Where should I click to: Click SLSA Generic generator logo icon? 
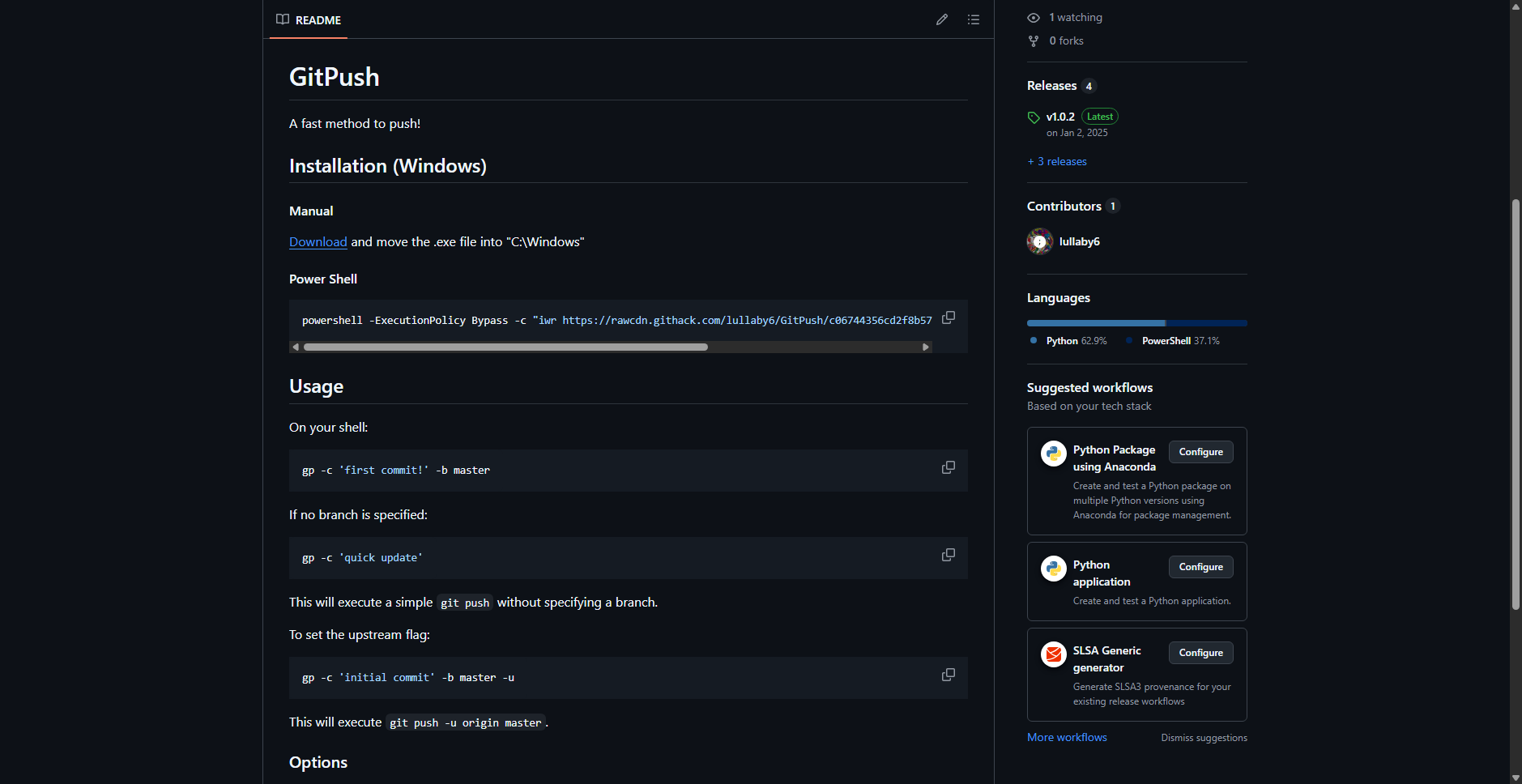point(1054,654)
